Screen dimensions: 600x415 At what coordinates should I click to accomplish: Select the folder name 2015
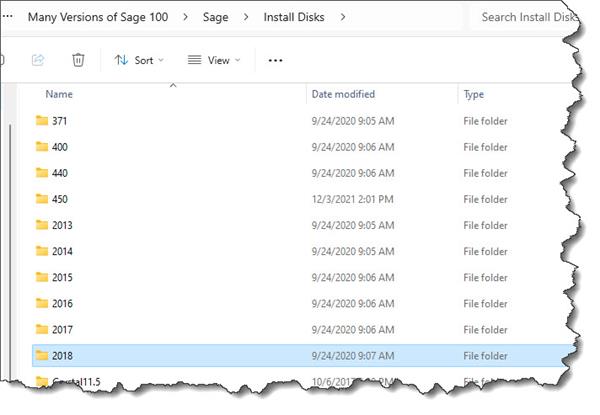[62, 277]
